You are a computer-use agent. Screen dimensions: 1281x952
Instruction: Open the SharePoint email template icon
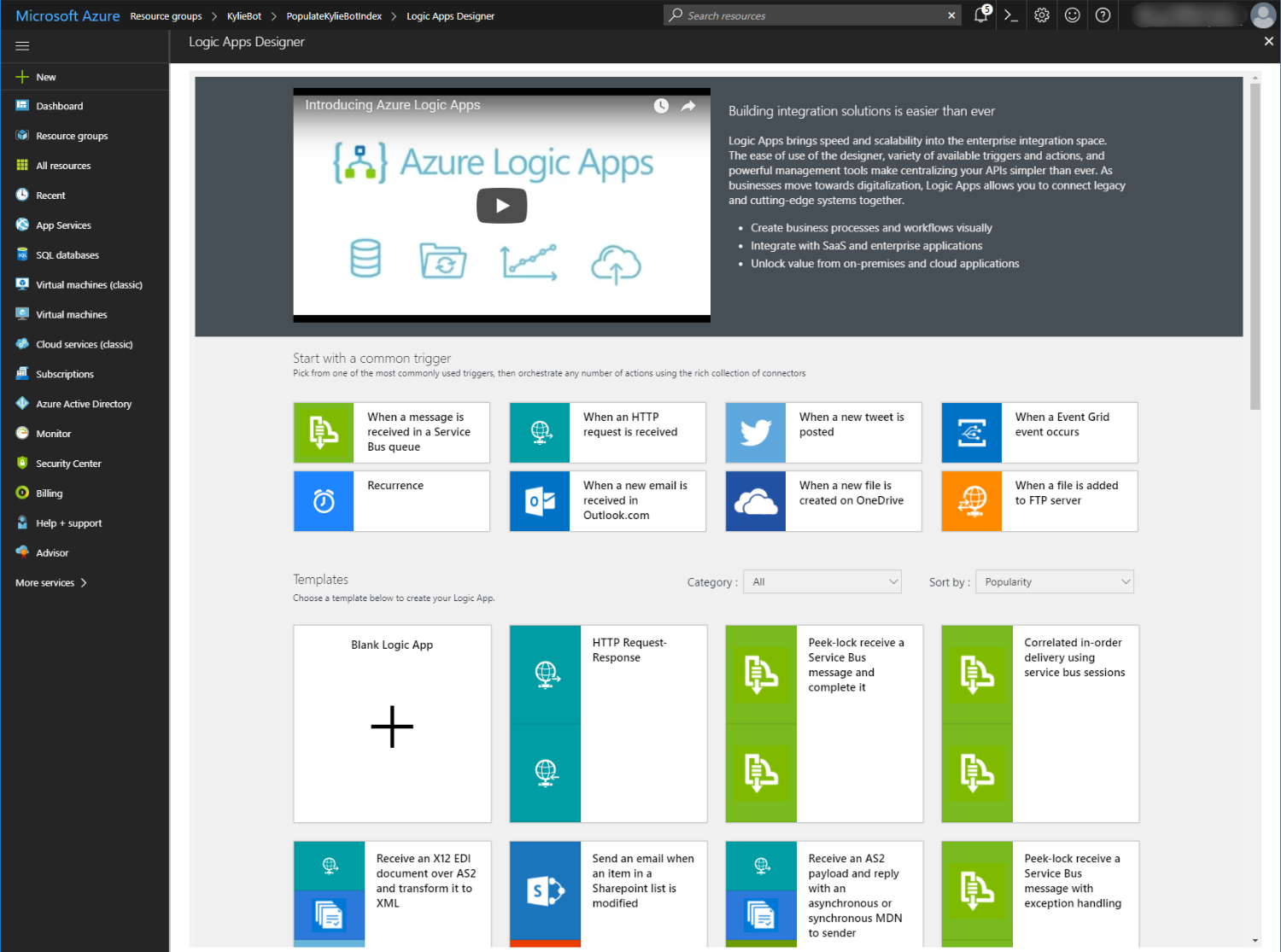point(546,891)
